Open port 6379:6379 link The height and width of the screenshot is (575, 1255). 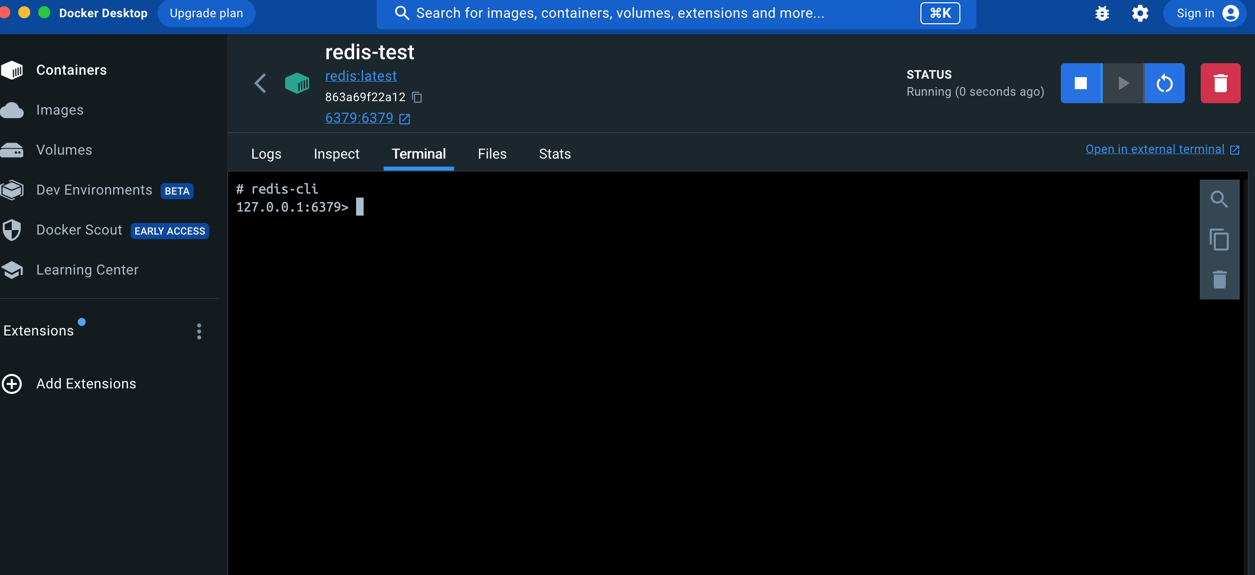(x=359, y=118)
